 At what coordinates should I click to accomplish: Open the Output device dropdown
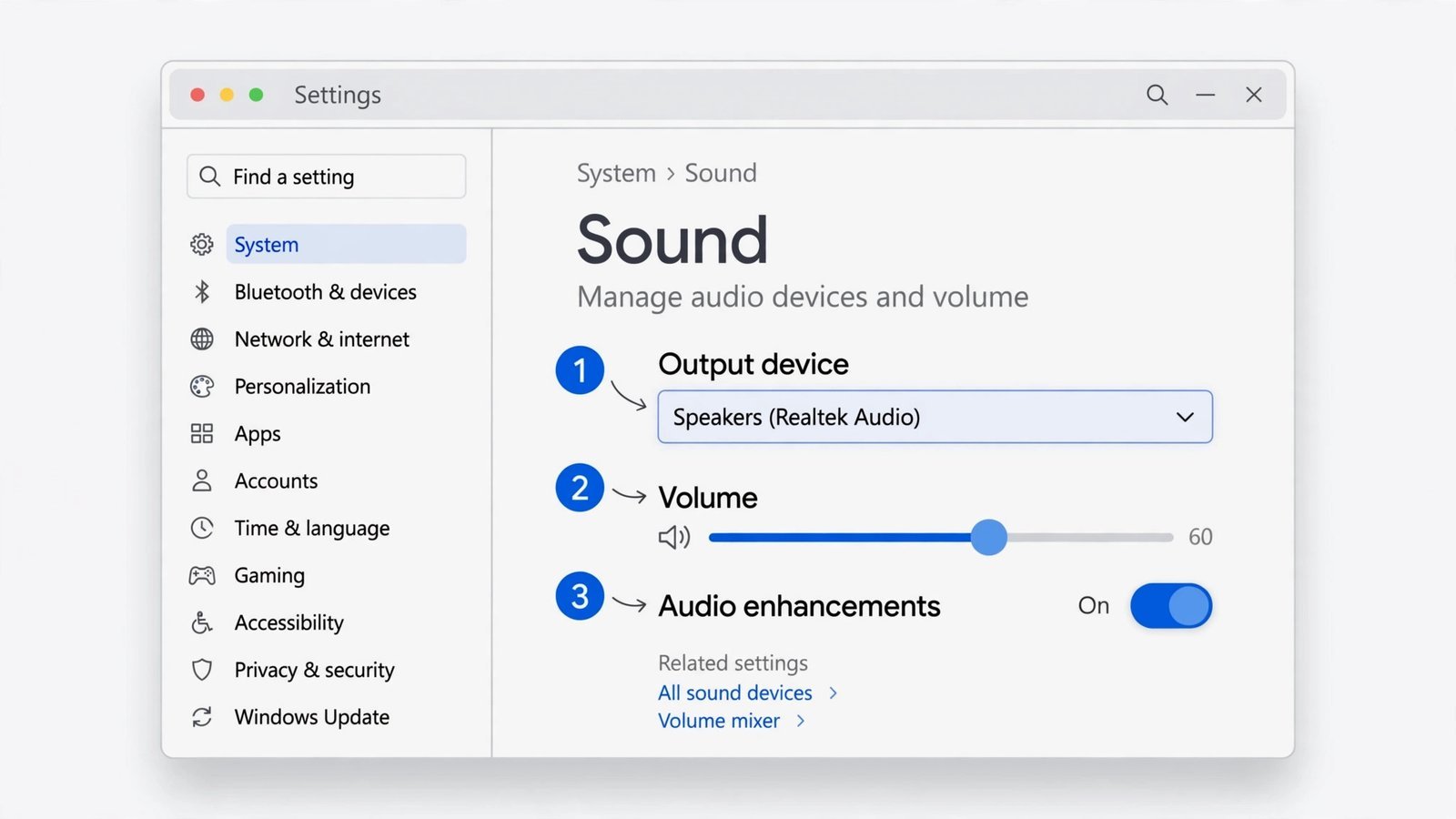pos(935,417)
